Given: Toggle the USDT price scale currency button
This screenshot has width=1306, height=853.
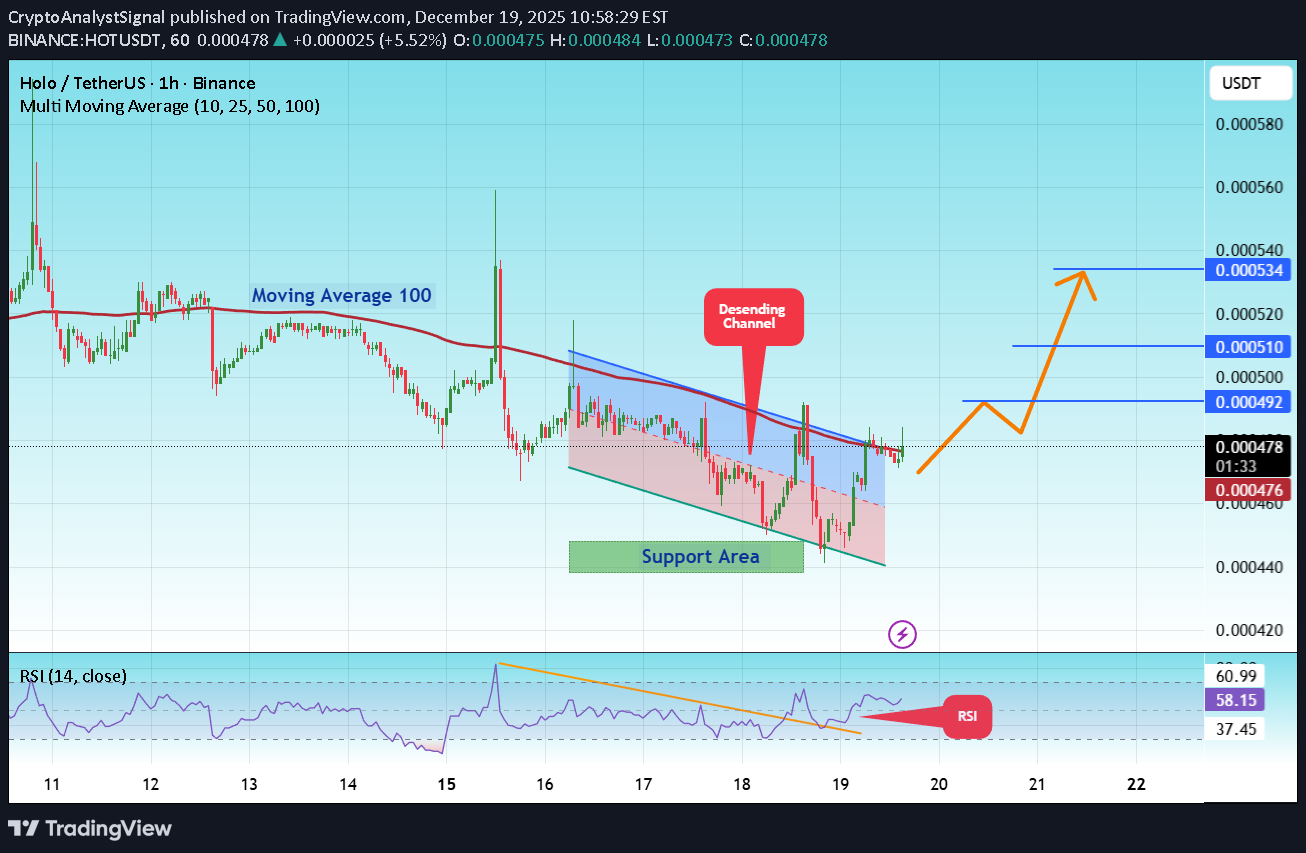Looking at the screenshot, I should (1249, 83).
